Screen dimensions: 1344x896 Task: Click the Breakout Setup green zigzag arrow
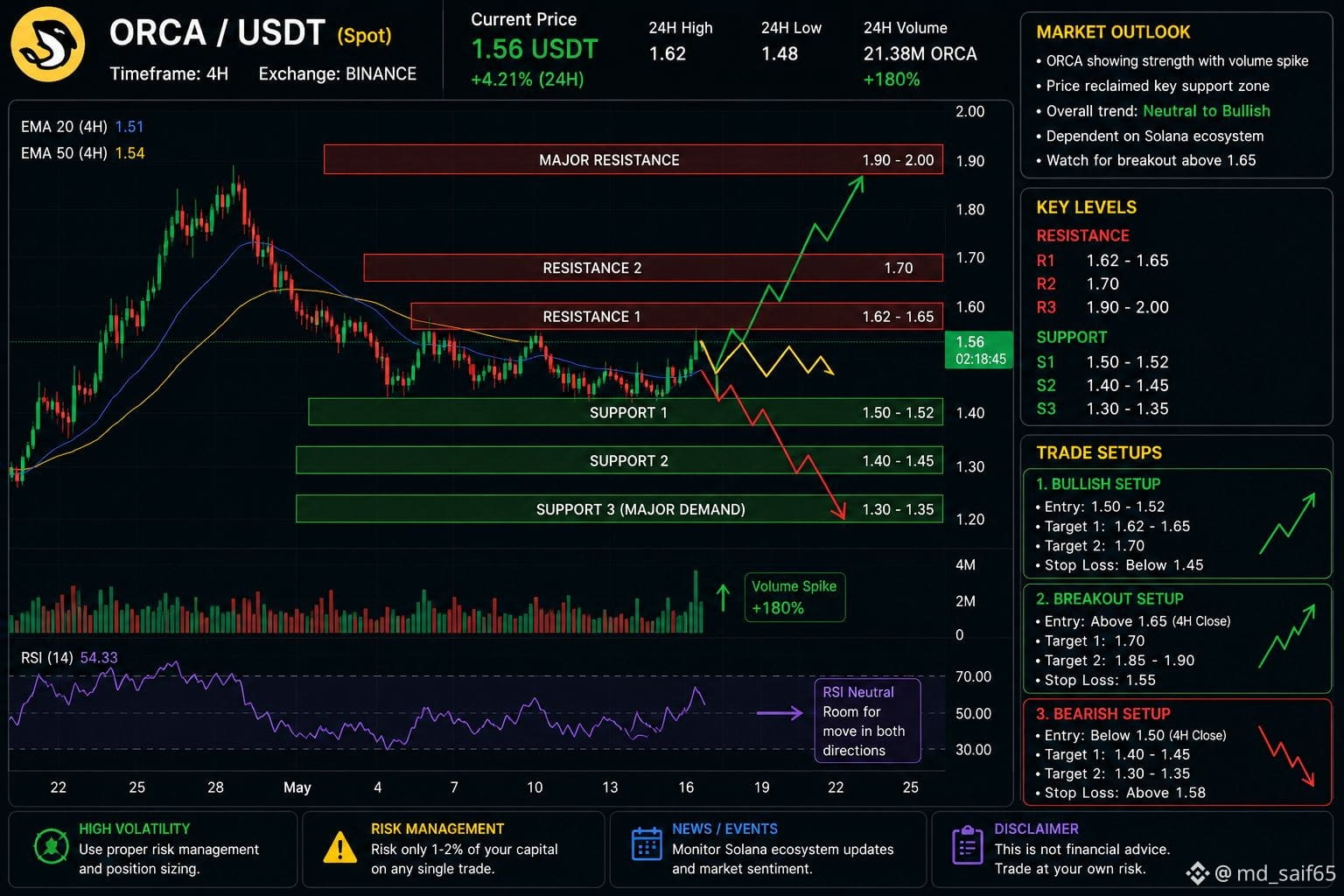tap(1287, 636)
